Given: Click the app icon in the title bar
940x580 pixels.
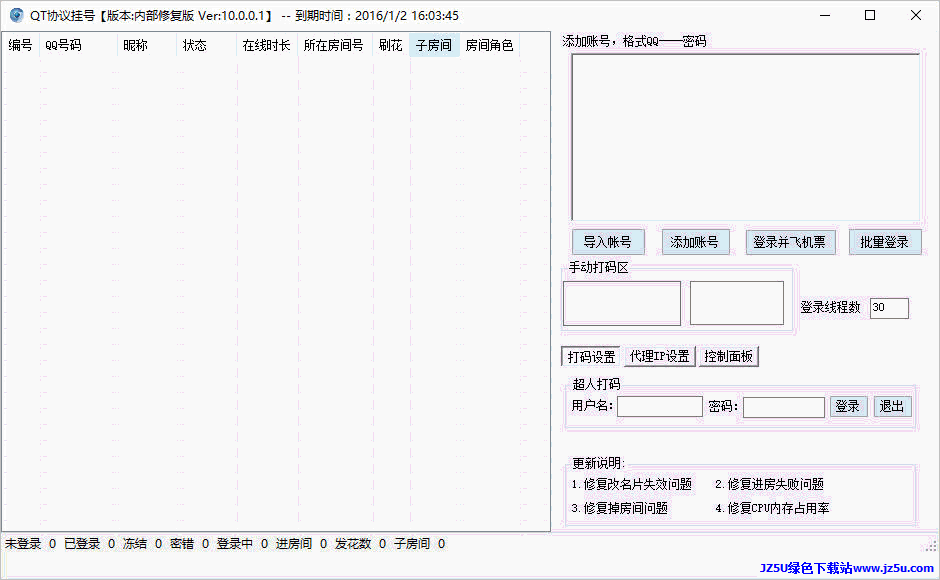Looking at the screenshot, I should [16, 15].
